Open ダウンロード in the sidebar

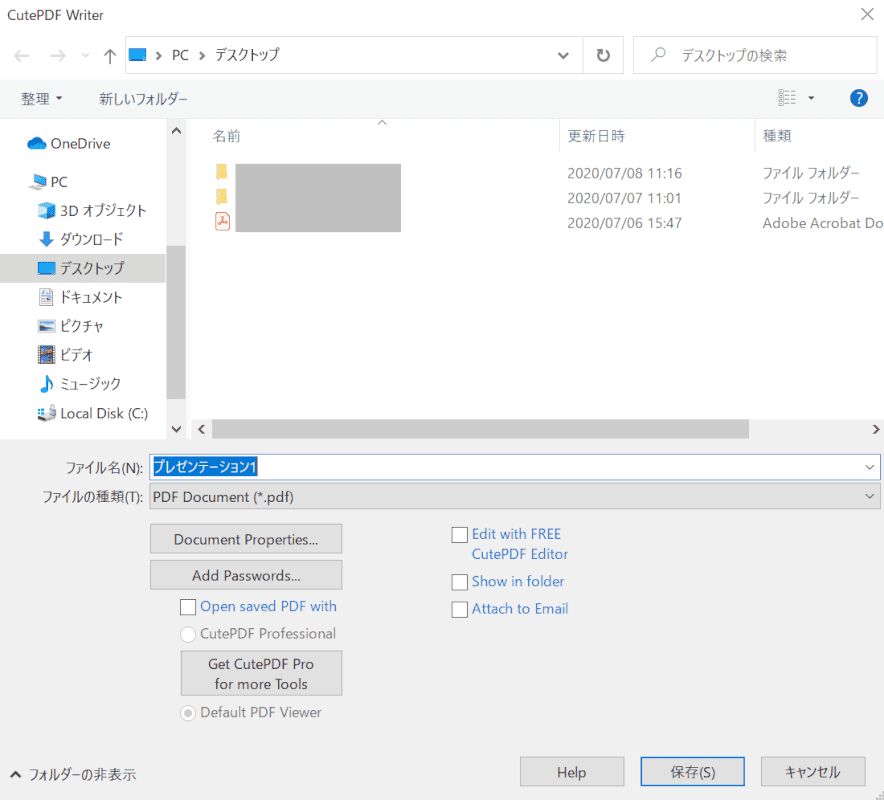point(91,239)
